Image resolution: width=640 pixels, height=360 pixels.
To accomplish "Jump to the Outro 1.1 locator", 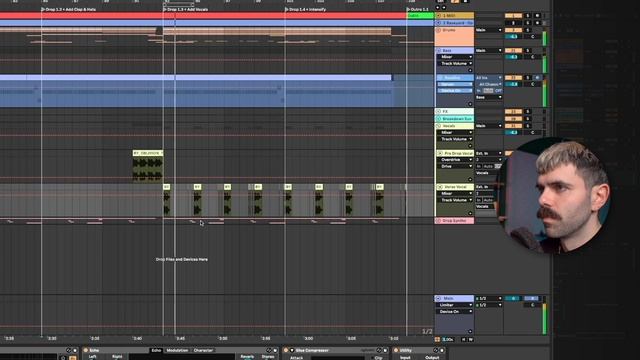I will tap(418, 9).
